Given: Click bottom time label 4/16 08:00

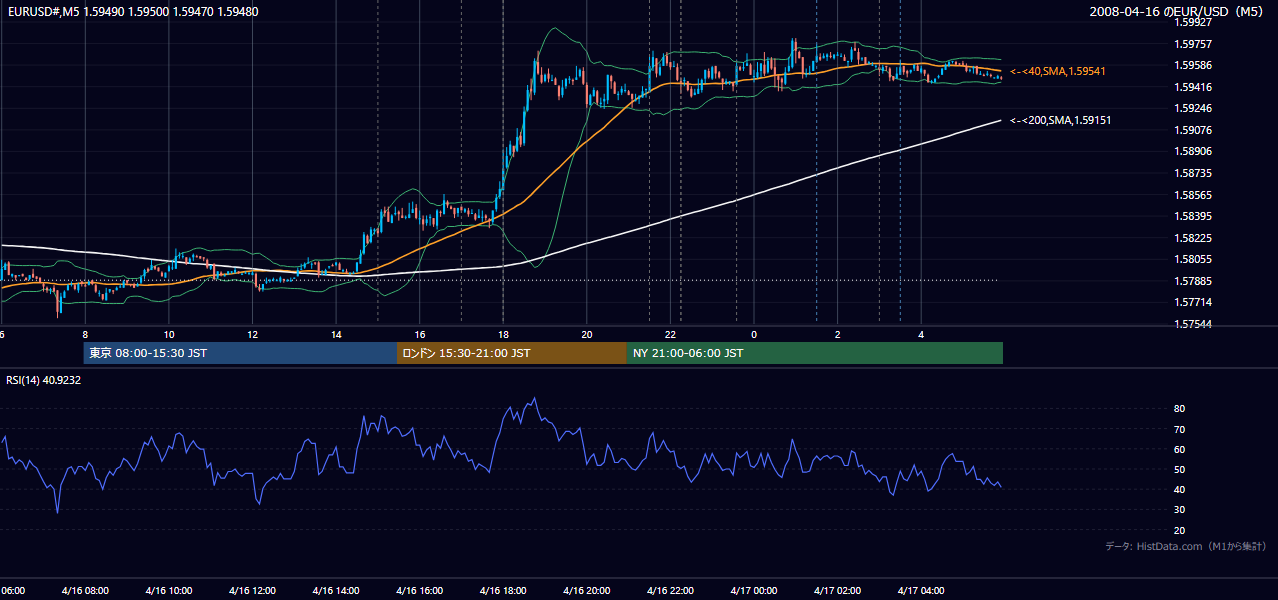Looking at the screenshot, I should tap(84, 590).
